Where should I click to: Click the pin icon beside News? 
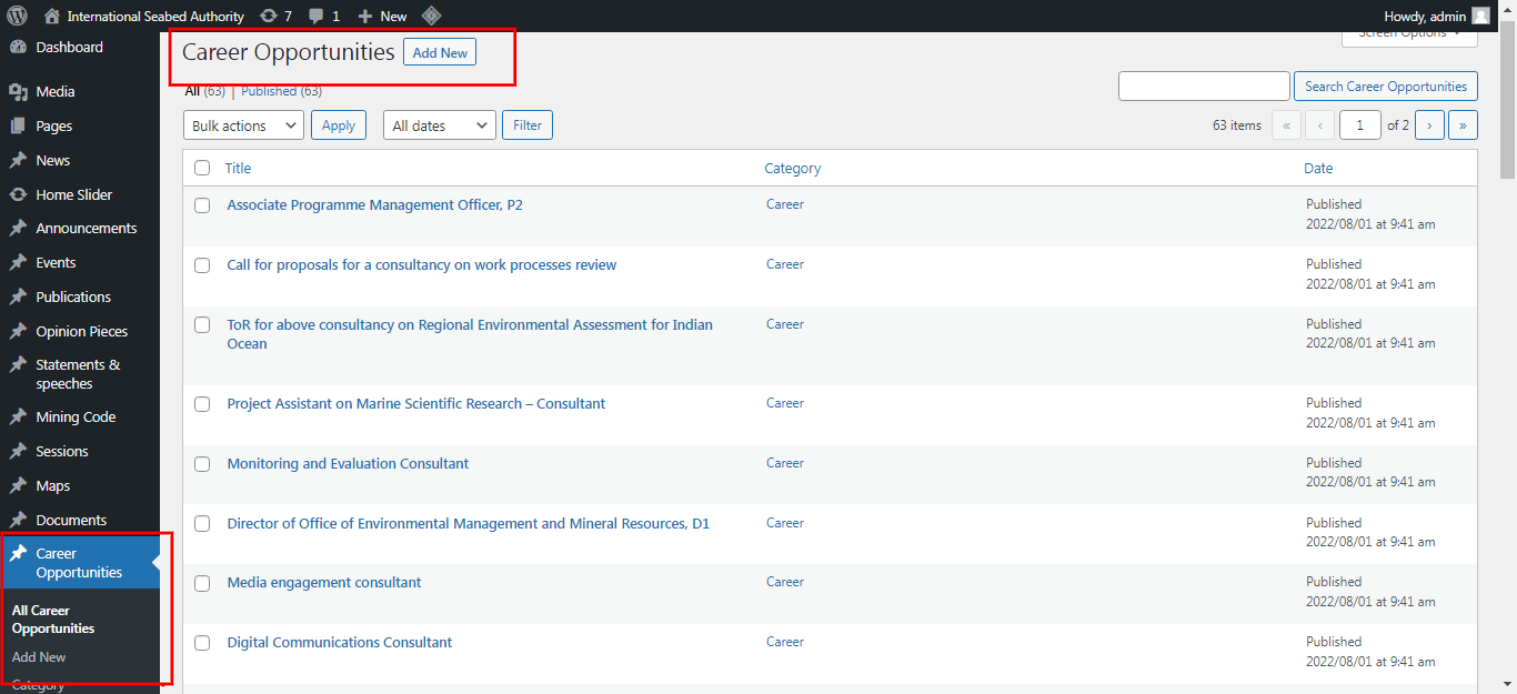(18, 160)
